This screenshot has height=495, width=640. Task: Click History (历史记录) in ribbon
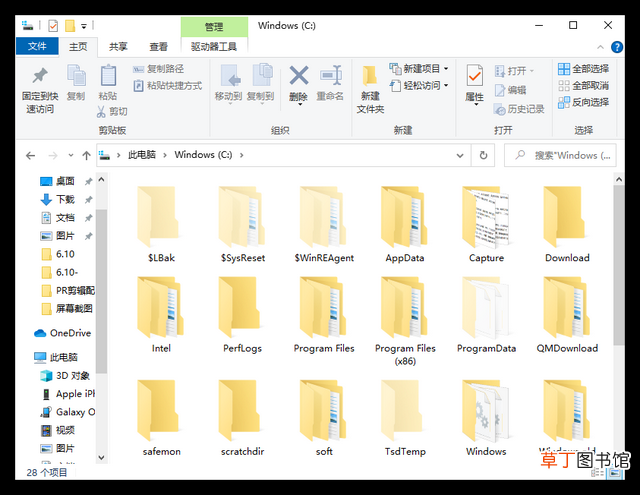[x=519, y=109]
